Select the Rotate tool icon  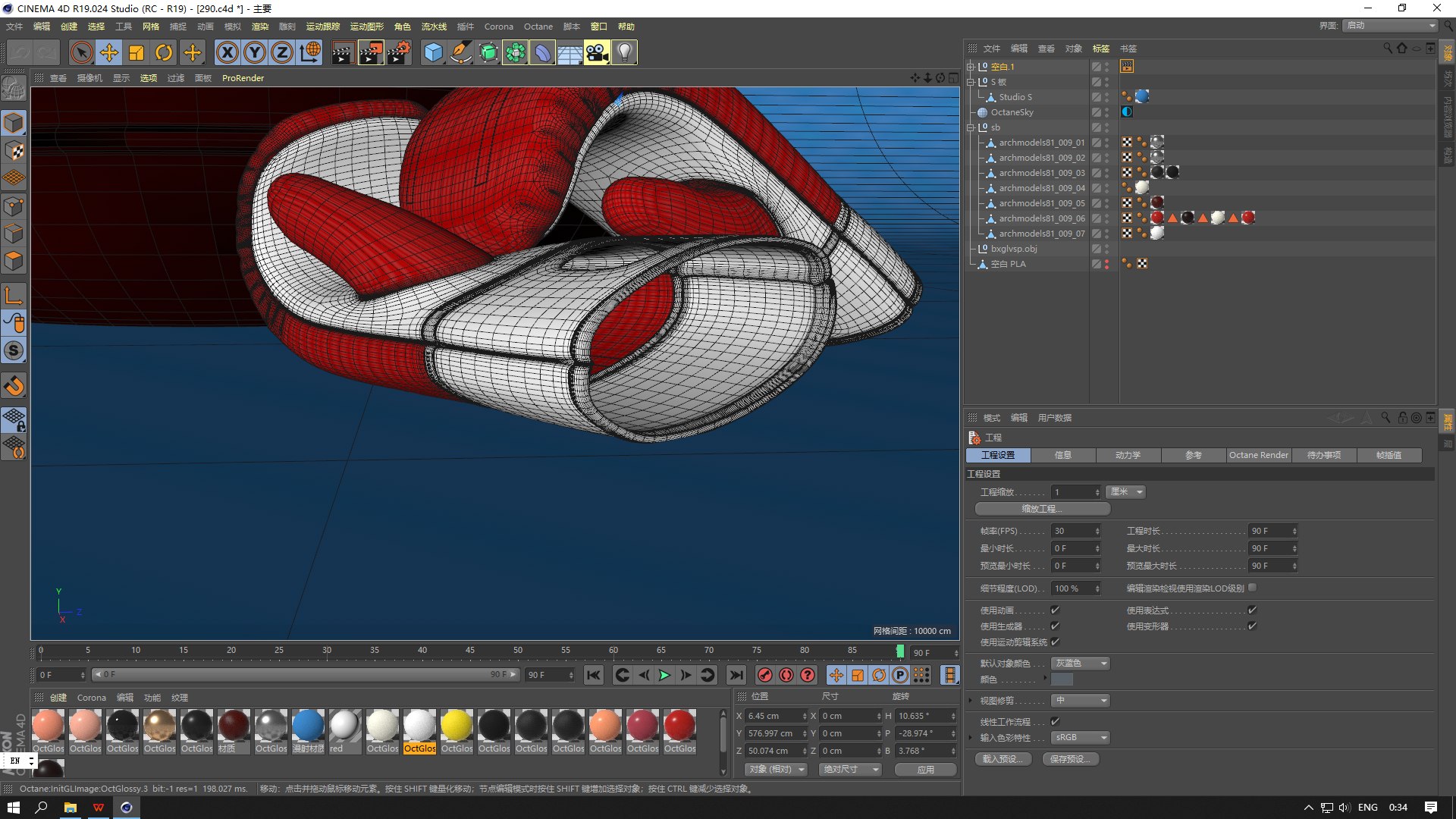164,53
